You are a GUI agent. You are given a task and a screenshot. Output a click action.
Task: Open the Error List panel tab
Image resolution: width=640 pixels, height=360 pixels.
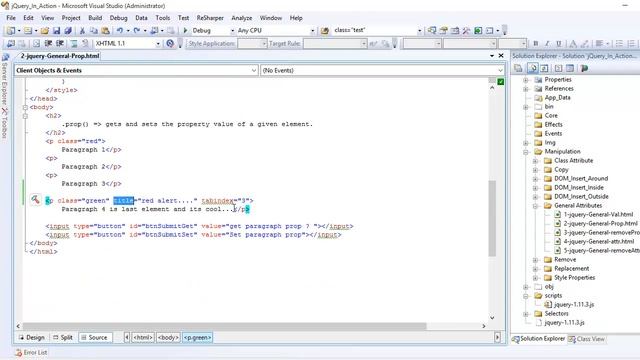click(x=31, y=353)
